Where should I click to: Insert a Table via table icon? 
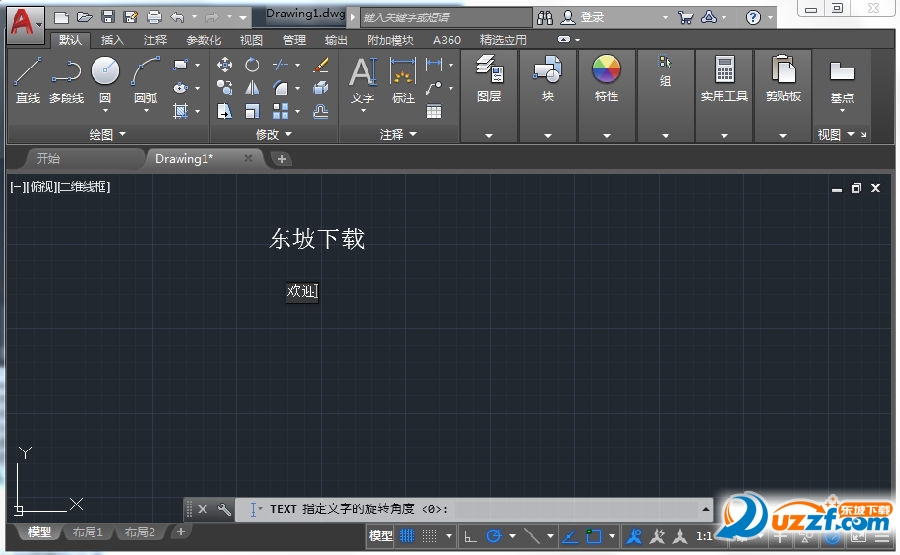point(434,111)
